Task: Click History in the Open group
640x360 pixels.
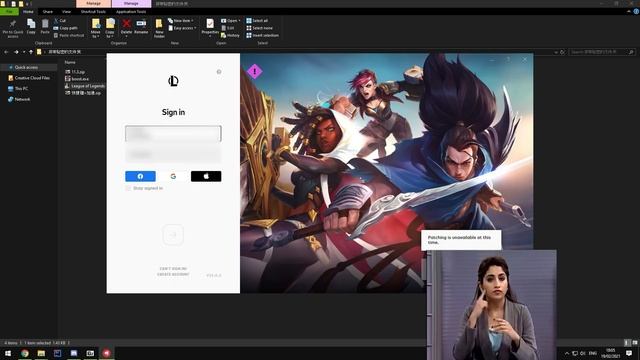Action: pyautogui.click(x=230, y=36)
